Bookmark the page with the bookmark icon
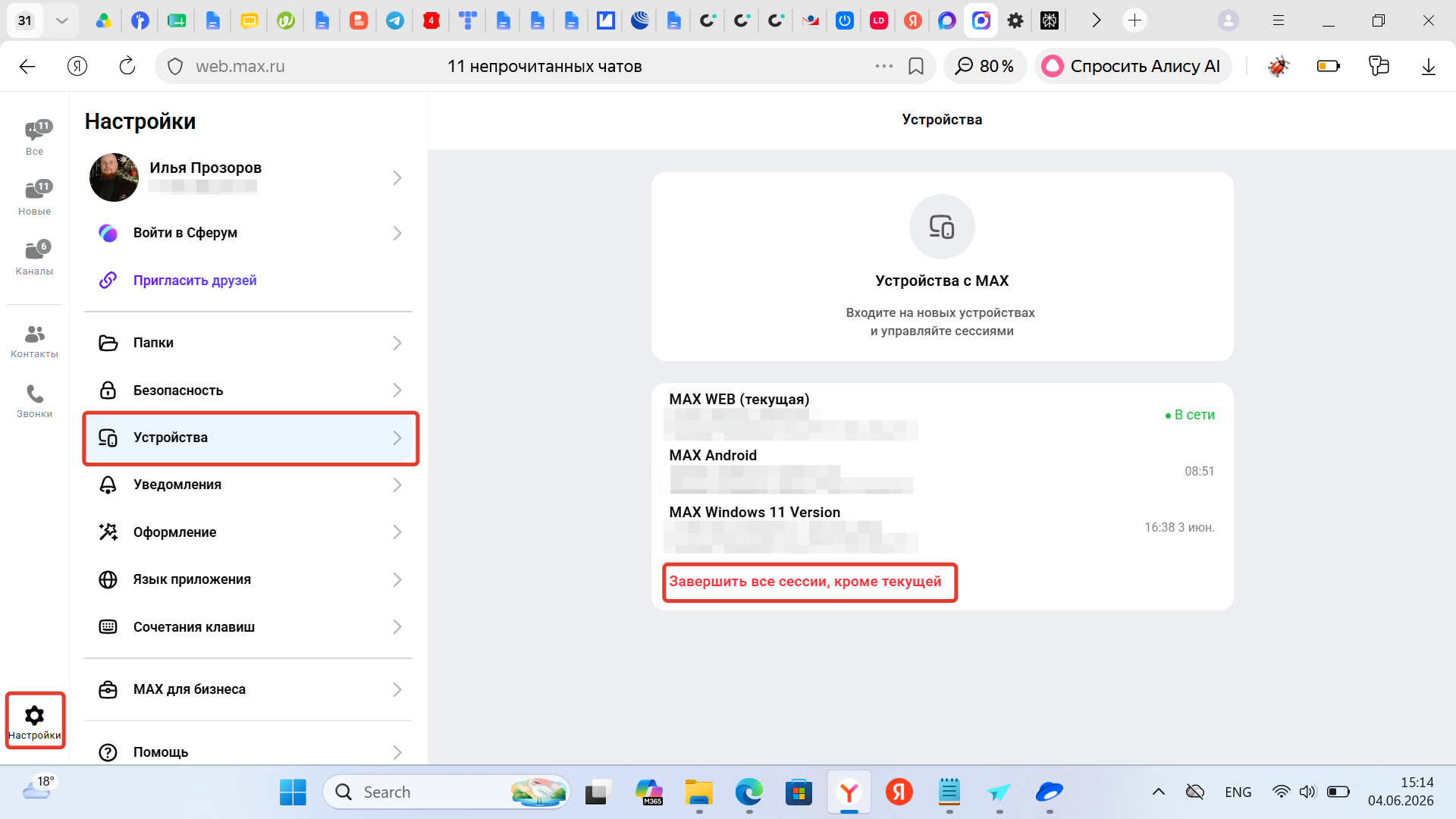Image resolution: width=1456 pixels, height=819 pixels. 916,67
